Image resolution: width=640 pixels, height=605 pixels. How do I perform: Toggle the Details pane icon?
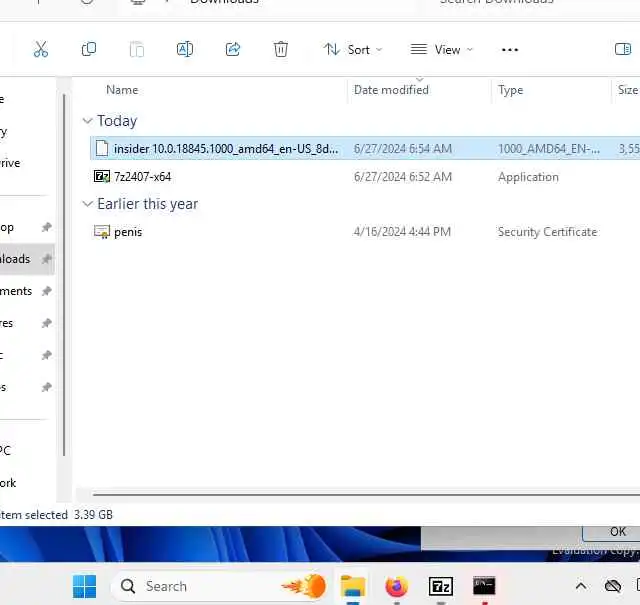tap(623, 49)
